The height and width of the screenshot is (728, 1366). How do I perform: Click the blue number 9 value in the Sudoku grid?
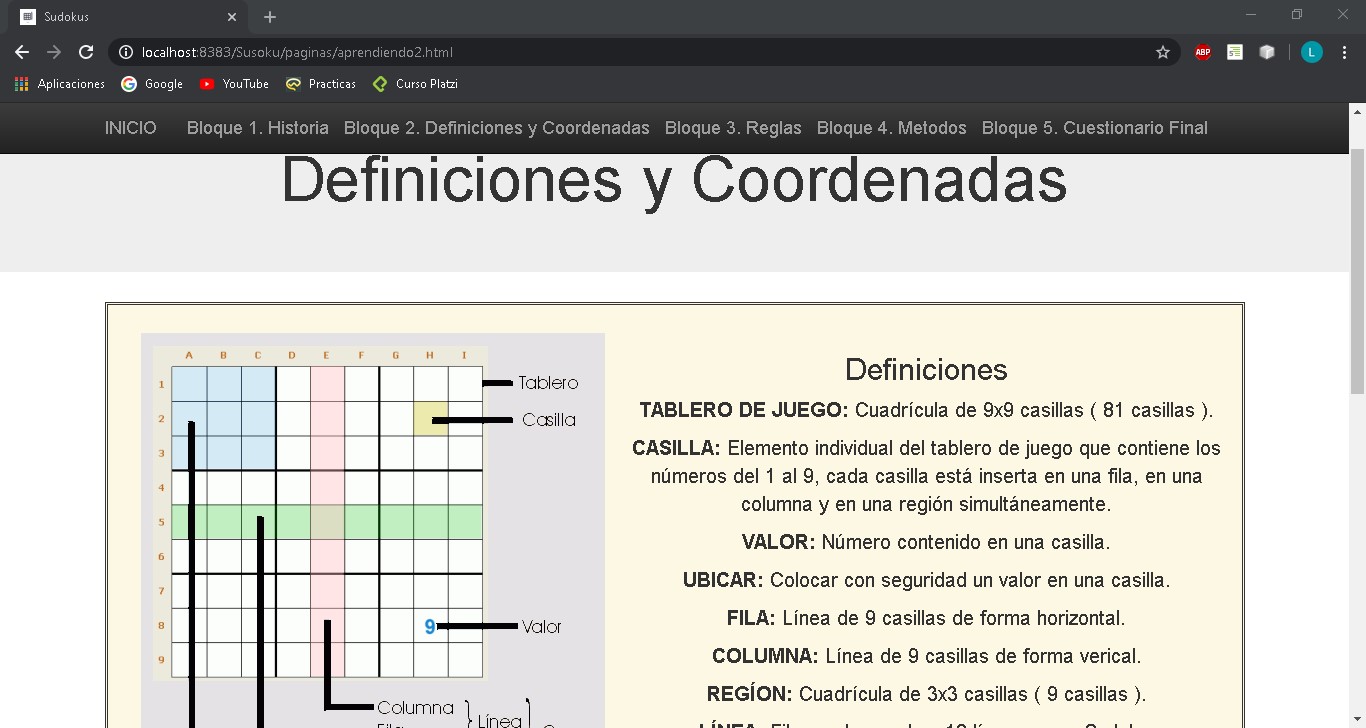(428, 625)
